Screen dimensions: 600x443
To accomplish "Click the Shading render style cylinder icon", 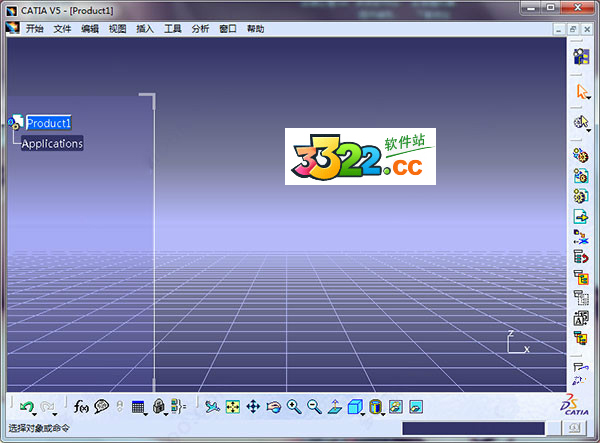I will point(375,406).
